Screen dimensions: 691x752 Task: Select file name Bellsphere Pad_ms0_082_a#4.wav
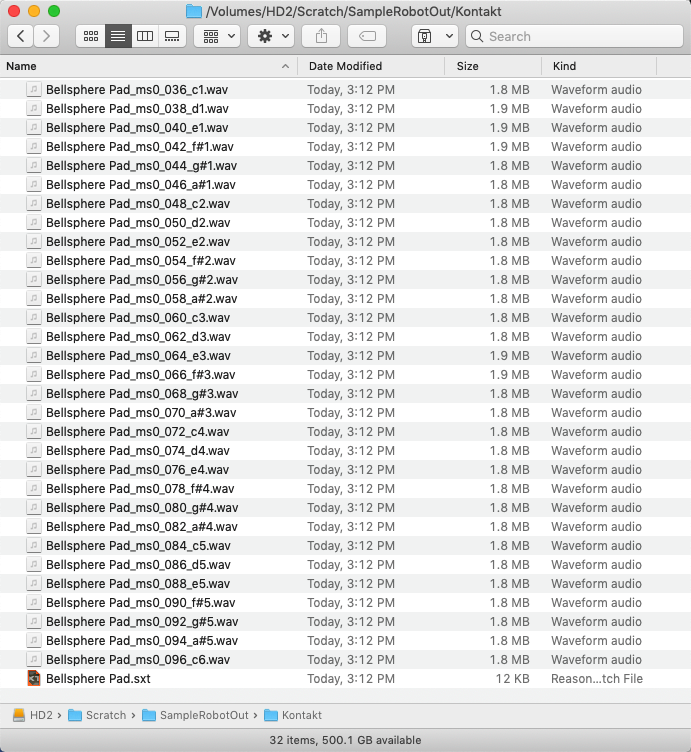(x=141, y=527)
